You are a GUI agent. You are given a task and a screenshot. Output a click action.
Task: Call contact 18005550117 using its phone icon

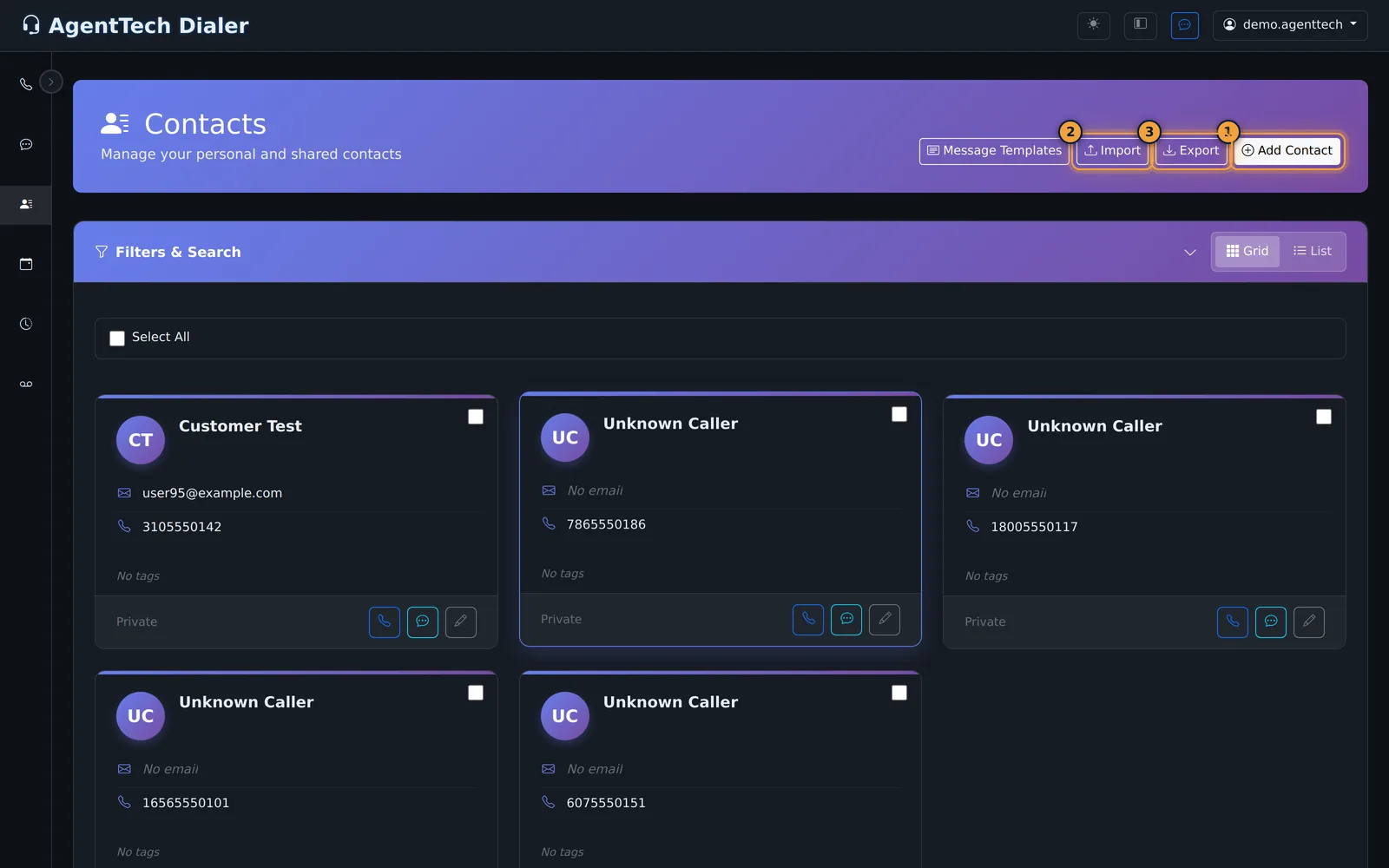tap(1233, 621)
